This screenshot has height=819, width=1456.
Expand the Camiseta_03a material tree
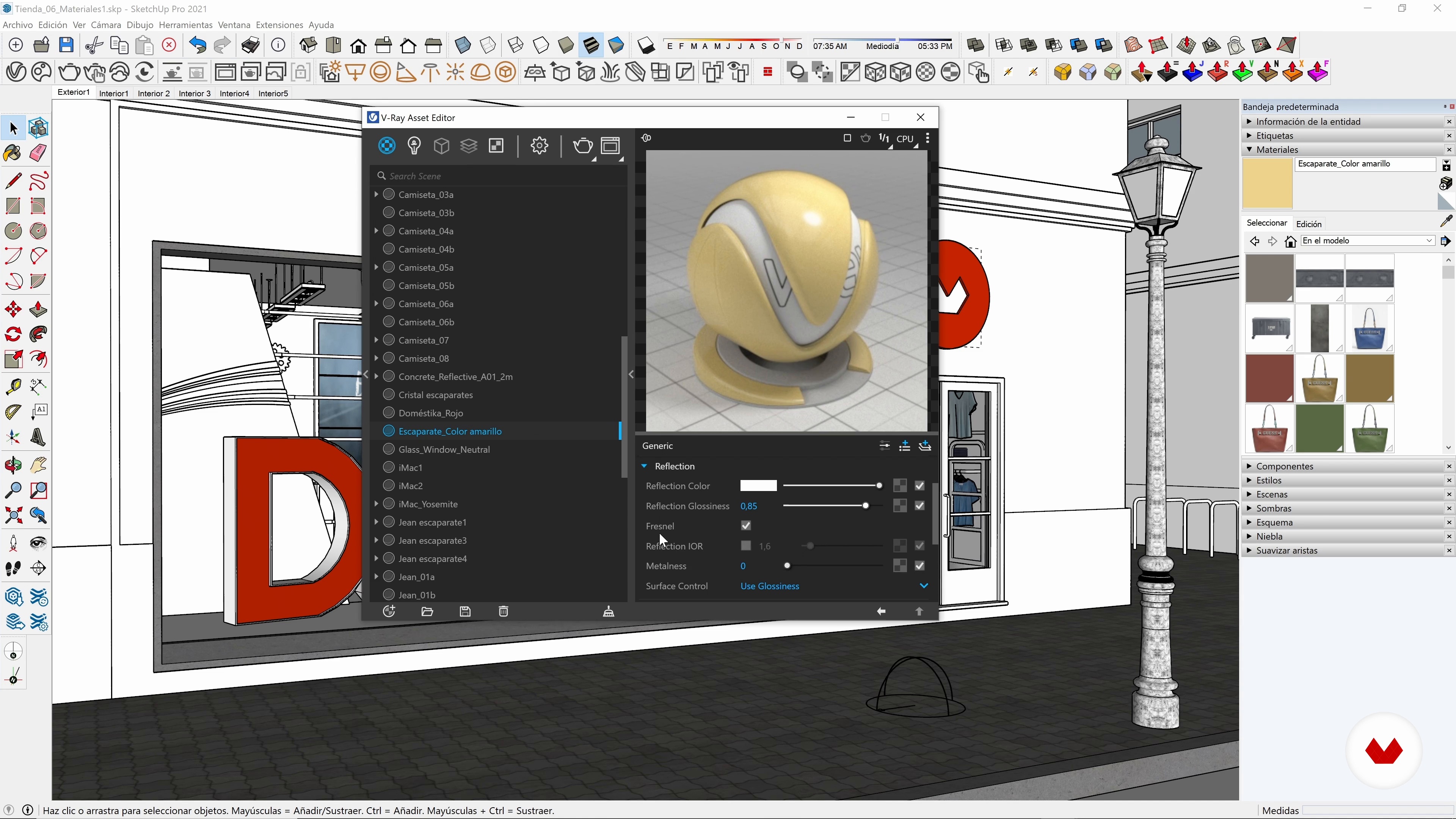(376, 195)
